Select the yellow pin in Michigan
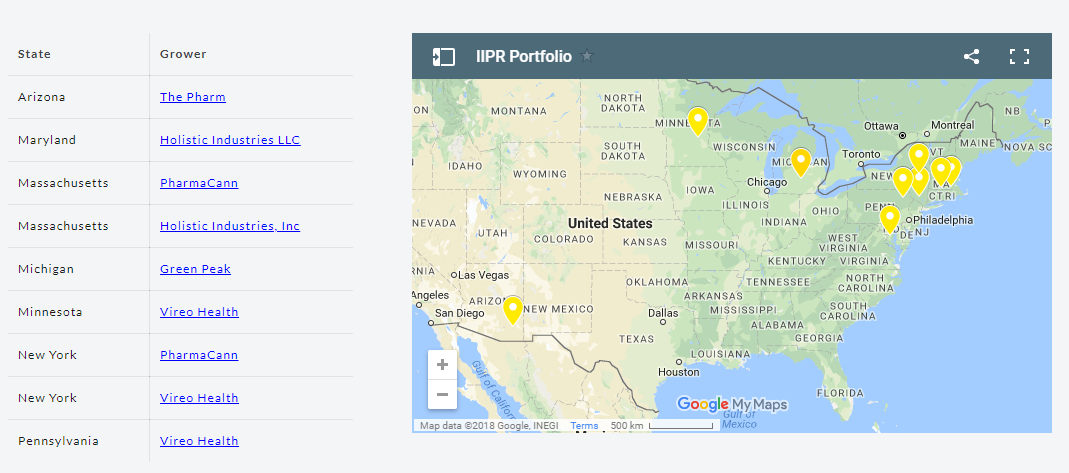Viewport: 1069px width, 473px height. tap(800, 163)
